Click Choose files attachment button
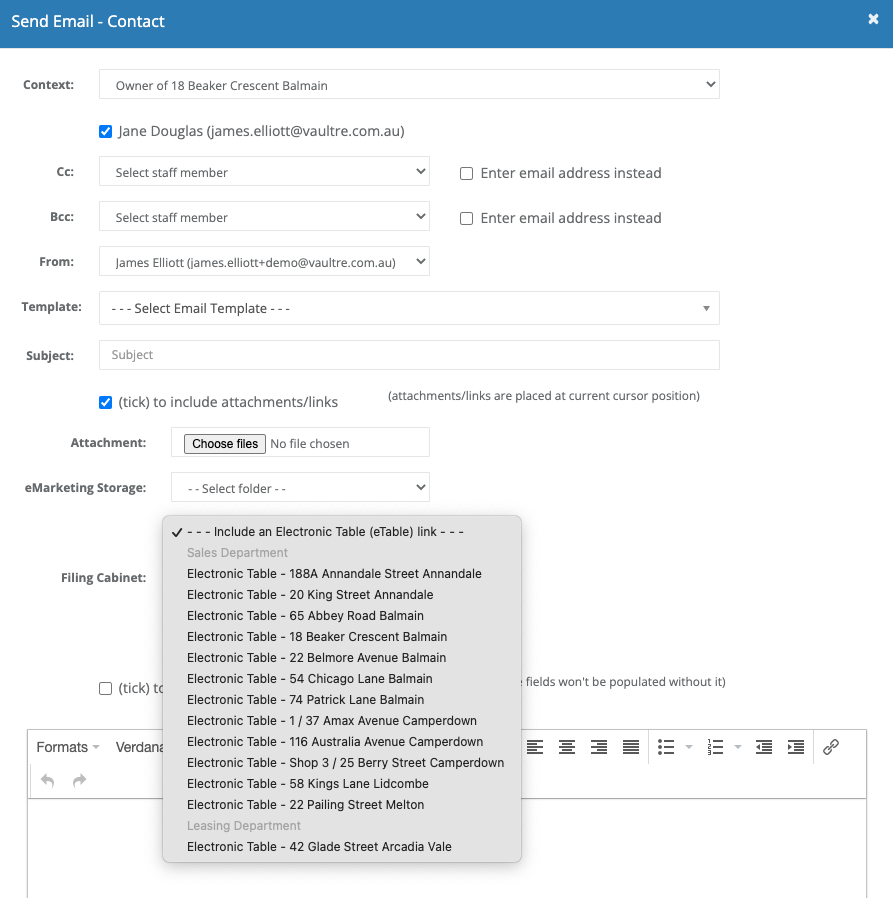Screen dimensions: 893x898 click(225, 444)
